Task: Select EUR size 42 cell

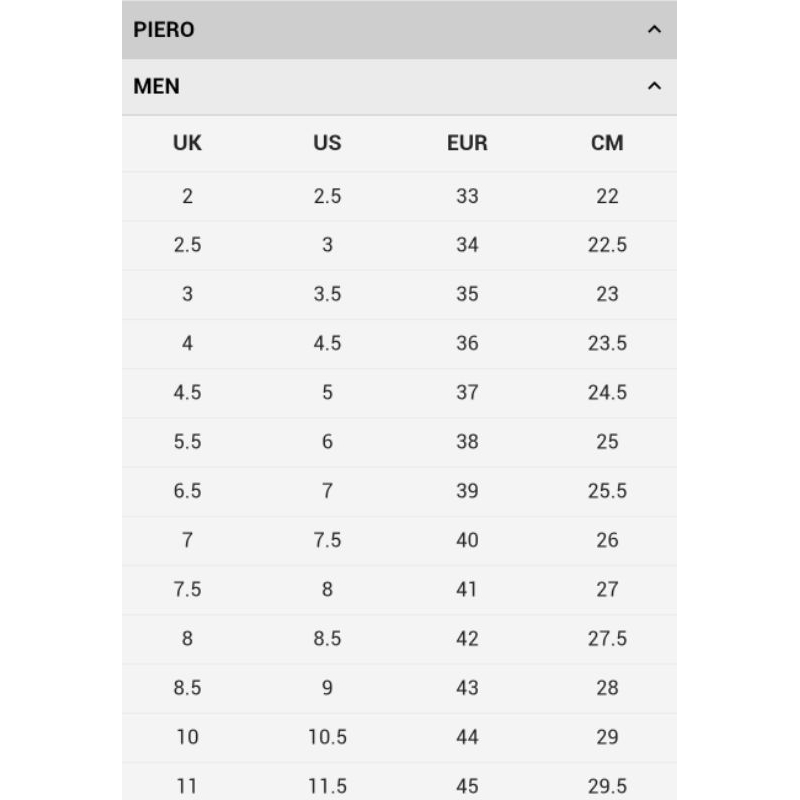Action: (467, 638)
